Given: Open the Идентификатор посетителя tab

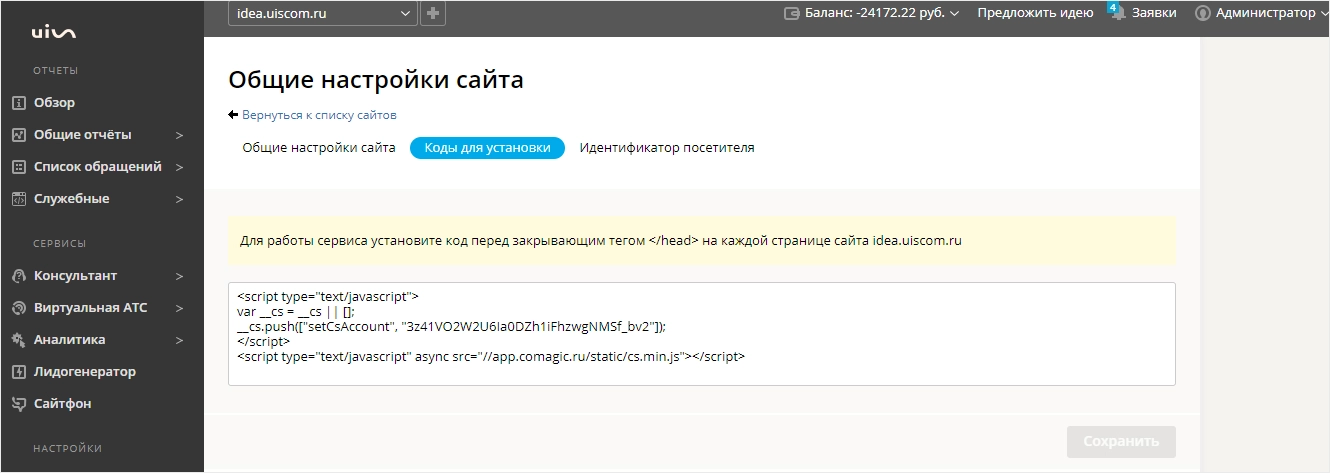Looking at the screenshot, I should 667,148.
